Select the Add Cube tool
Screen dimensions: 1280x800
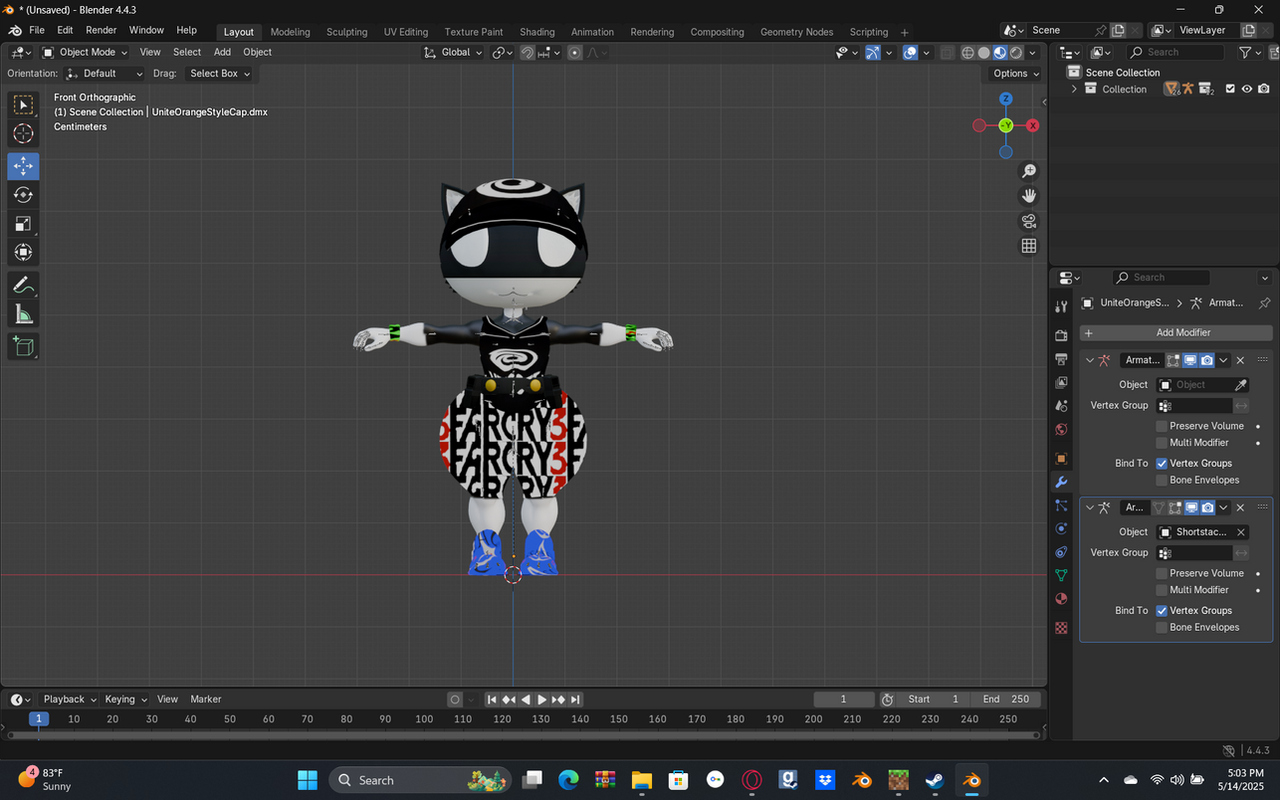pyautogui.click(x=24, y=347)
